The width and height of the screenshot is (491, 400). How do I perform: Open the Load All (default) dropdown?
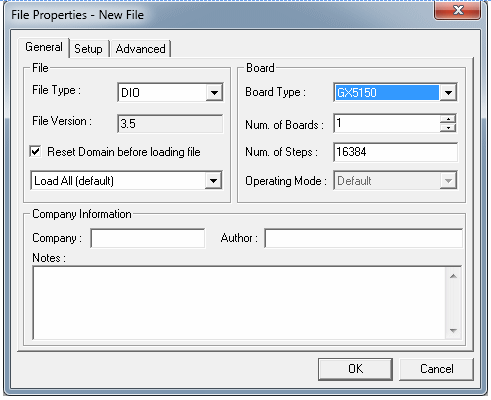point(126,181)
